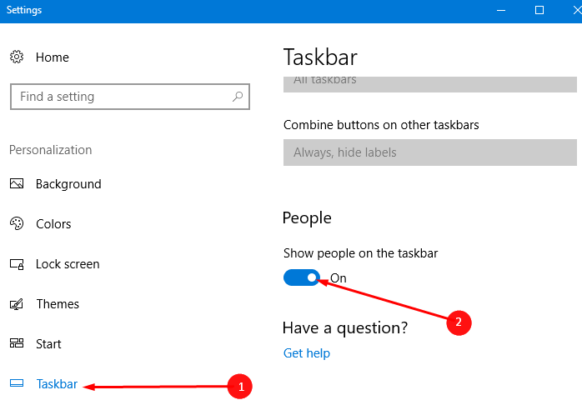Click the Settings window title text
Viewport: 582px width, 400px height.
click(24, 10)
